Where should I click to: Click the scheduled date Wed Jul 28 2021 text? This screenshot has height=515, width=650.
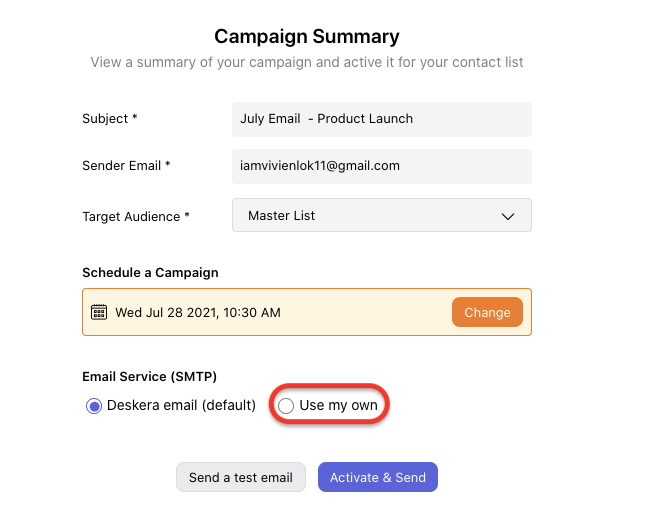tap(198, 312)
